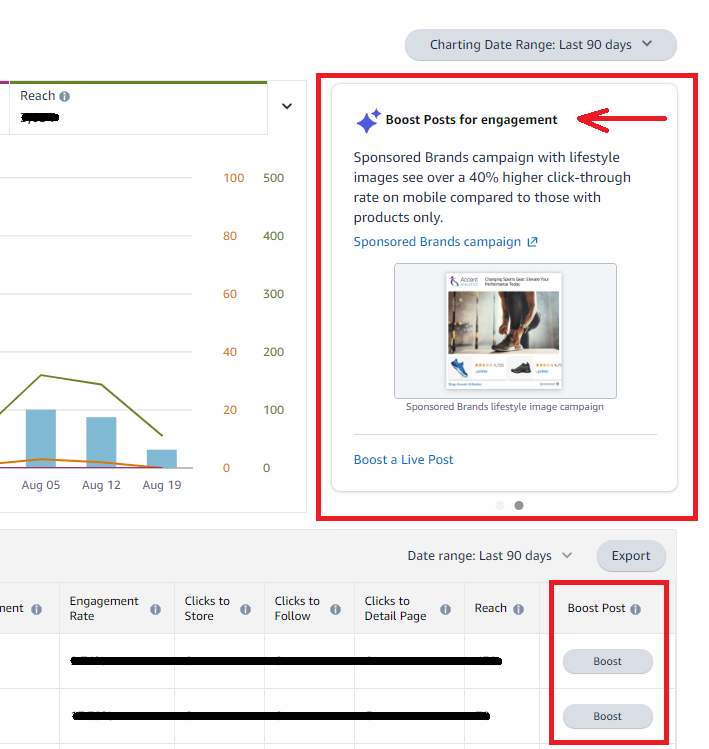This screenshot has width=709, height=749.
Task: Open the Charting Date Range dropdown
Action: (x=540, y=45)
